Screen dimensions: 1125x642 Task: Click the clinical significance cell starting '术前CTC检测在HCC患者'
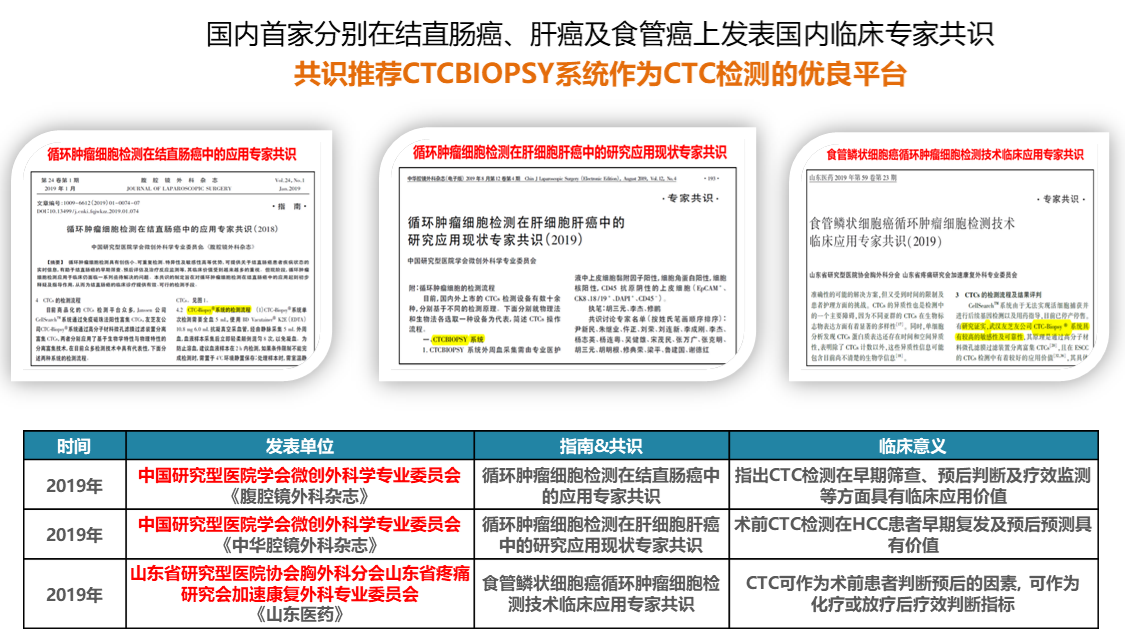click(x=913, y=535)
